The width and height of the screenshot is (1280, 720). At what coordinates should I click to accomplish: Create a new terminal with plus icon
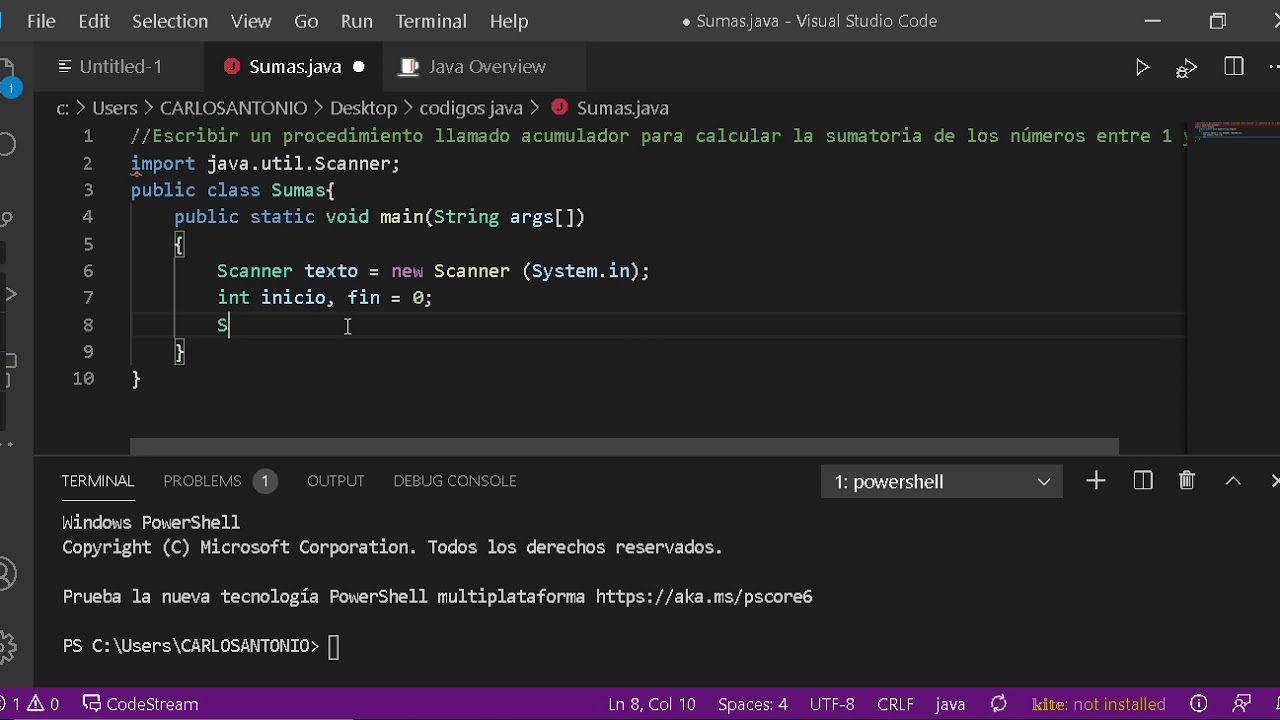(x=1096, y=481)
